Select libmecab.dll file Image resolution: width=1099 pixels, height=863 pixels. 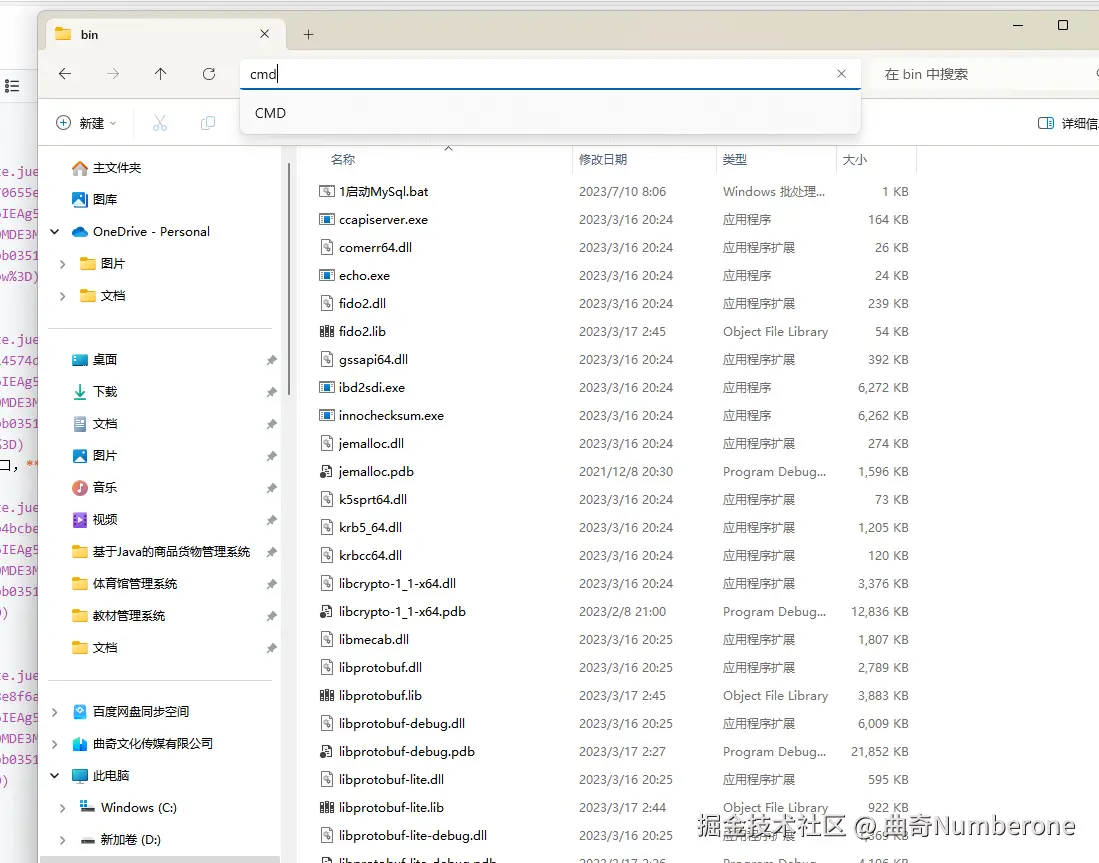point(374,639)
